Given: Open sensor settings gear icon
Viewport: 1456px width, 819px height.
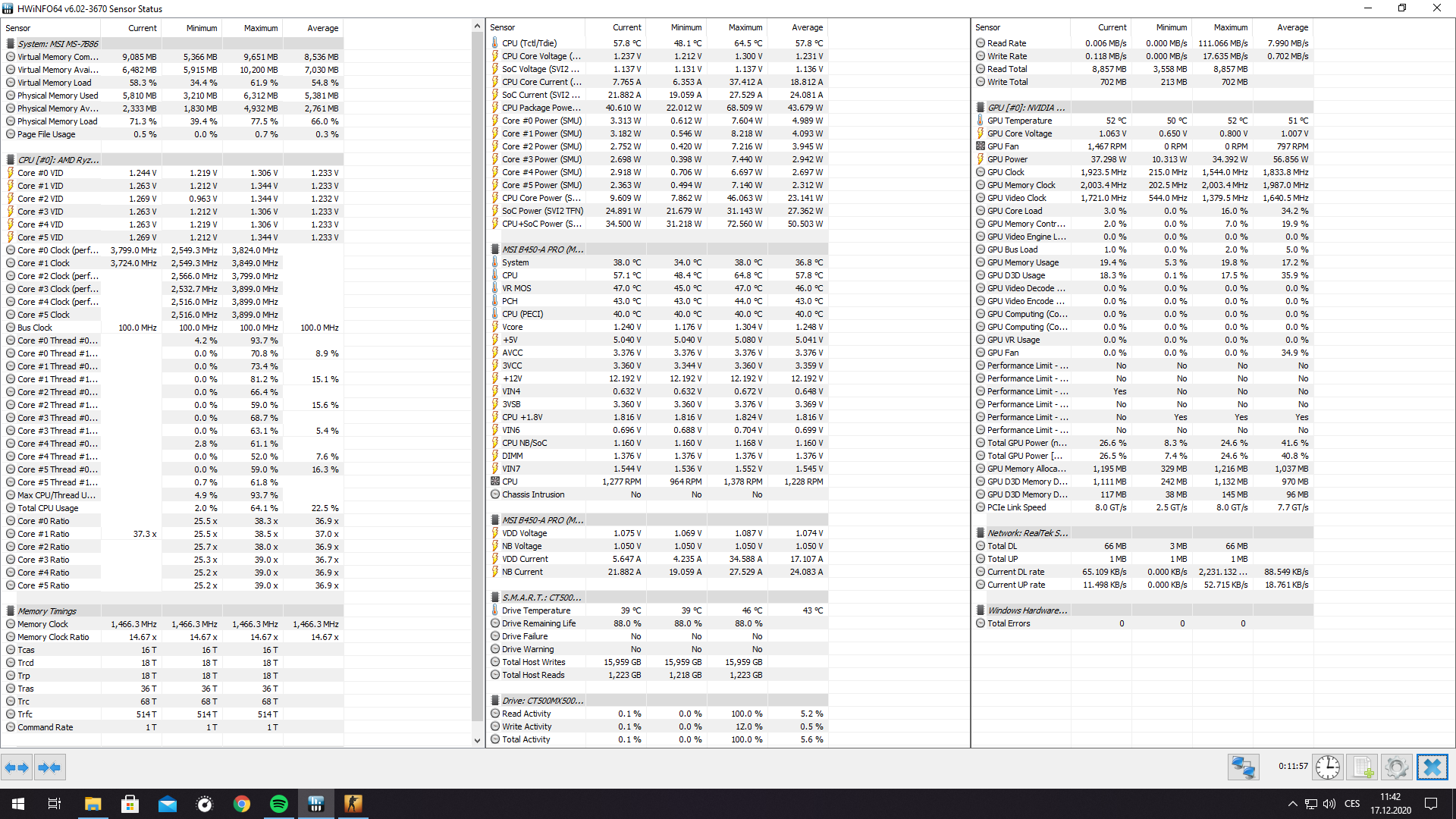Looking at the screenshot, I should tap(1396, 767).
